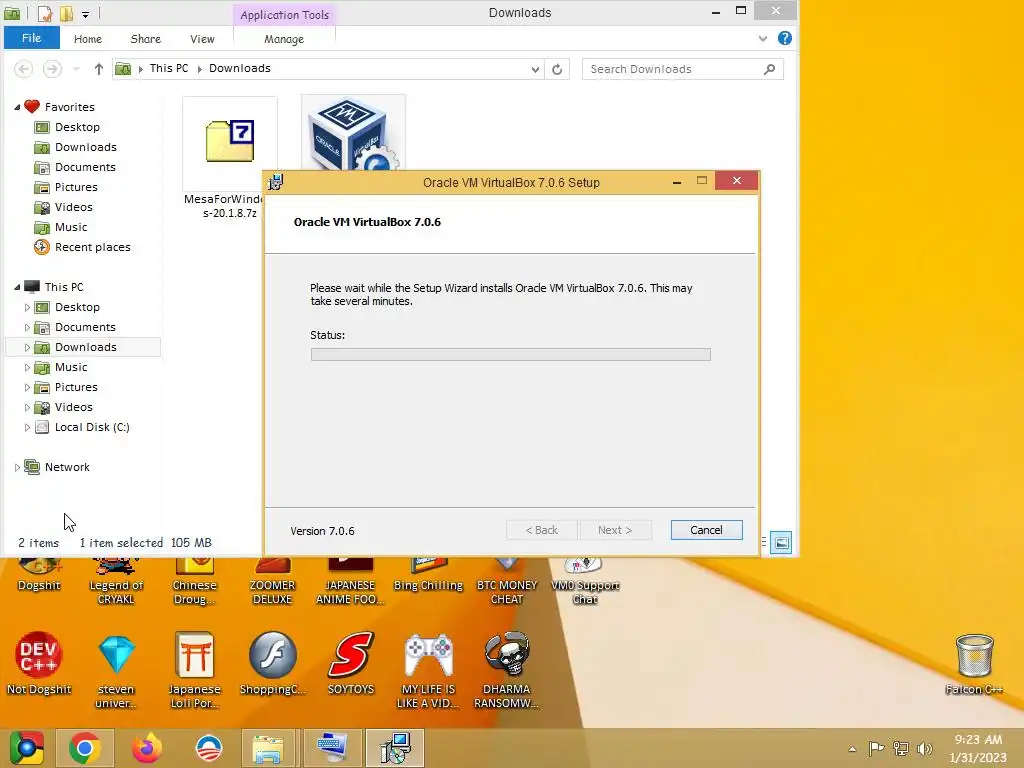
Task: Expand Documents under This PC
Action: point(27,327)
